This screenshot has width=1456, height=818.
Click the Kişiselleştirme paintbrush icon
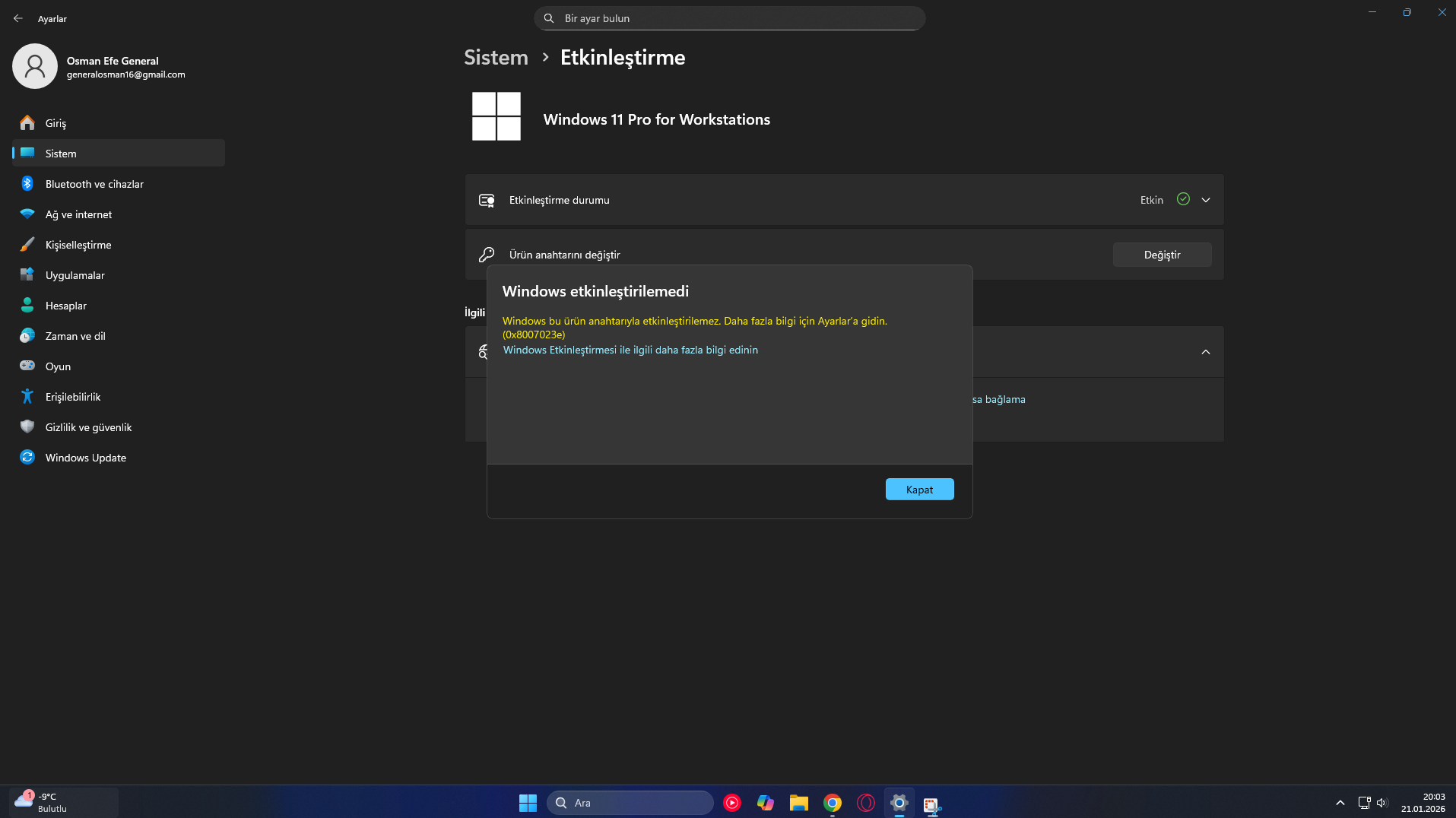pos(27,244)
